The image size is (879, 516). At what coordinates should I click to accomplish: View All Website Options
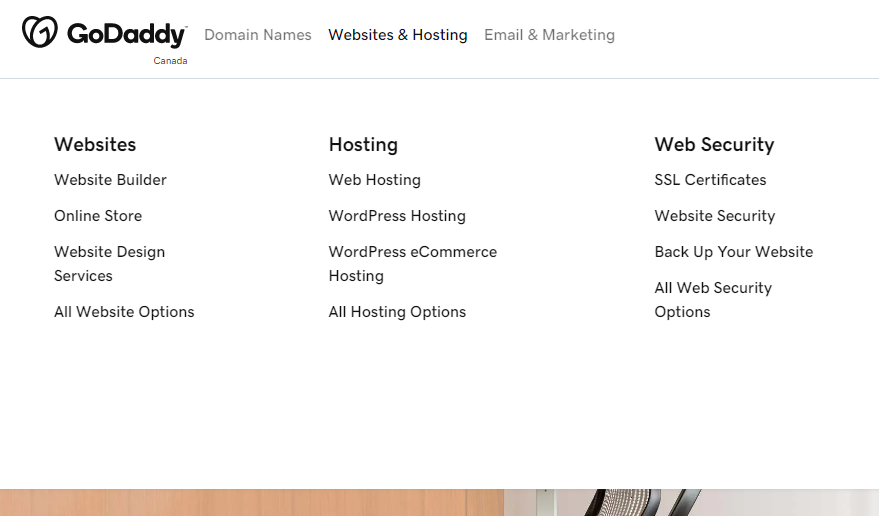[x=124, y=312]
